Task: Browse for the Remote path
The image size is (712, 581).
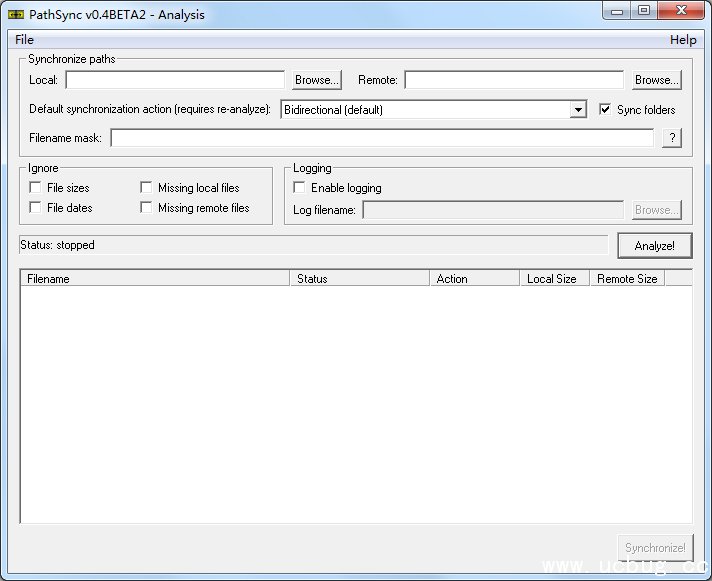Action: (x=656, y=80)
